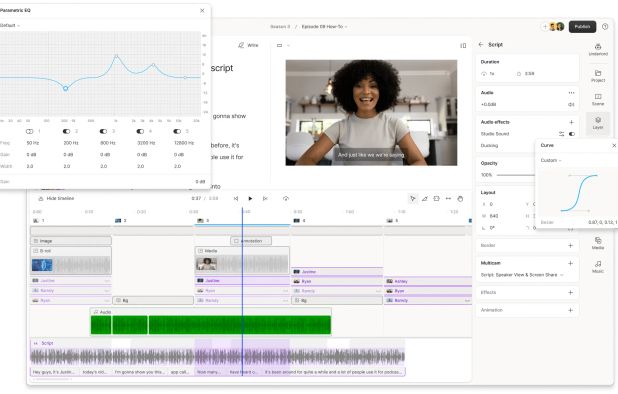Select scene 4 marker in timeline

coord(300,221)
